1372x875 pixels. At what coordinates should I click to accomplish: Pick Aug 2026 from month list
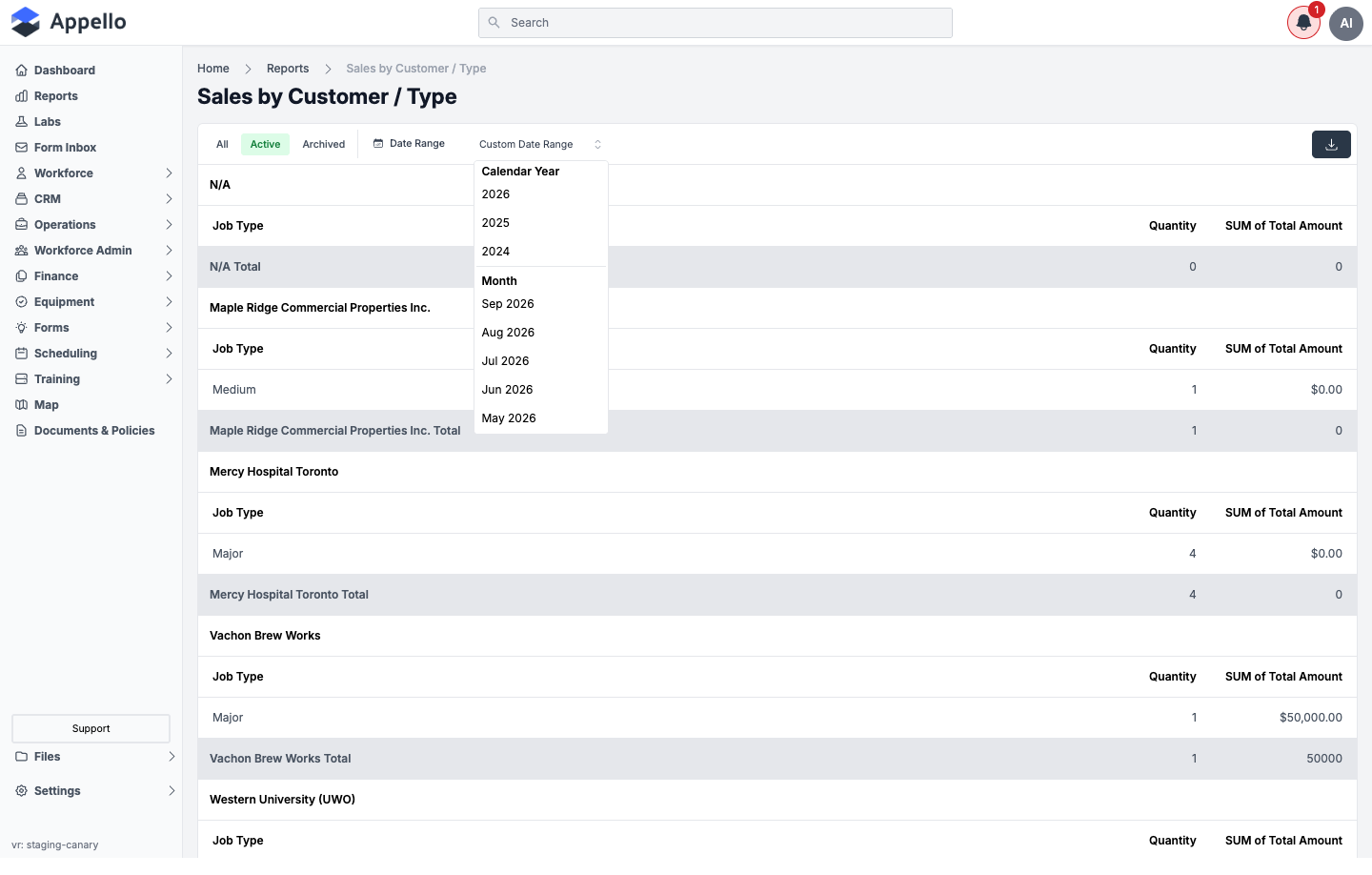click(x=540, y=333)
